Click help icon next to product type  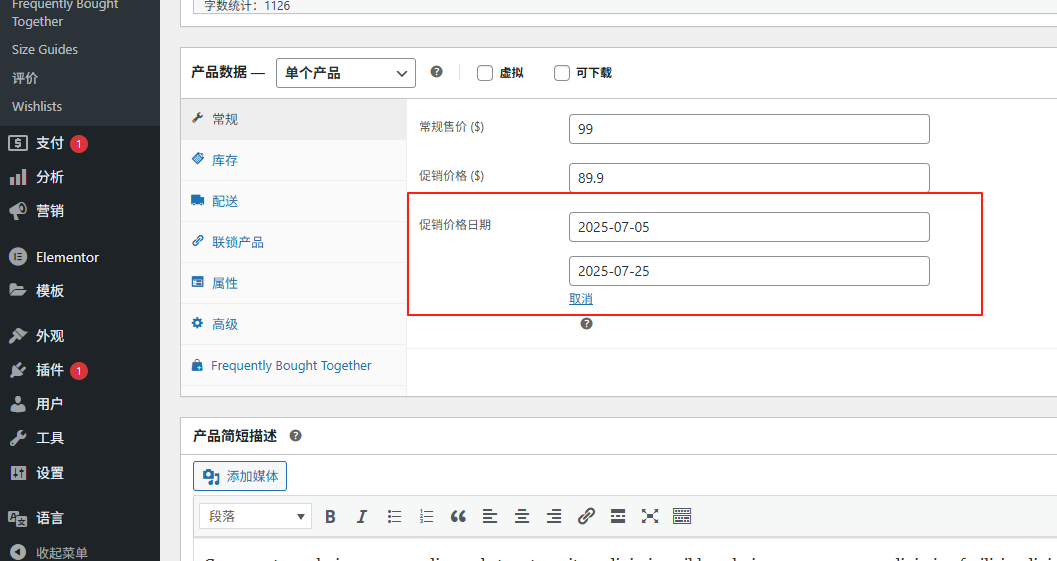[436, 72]
